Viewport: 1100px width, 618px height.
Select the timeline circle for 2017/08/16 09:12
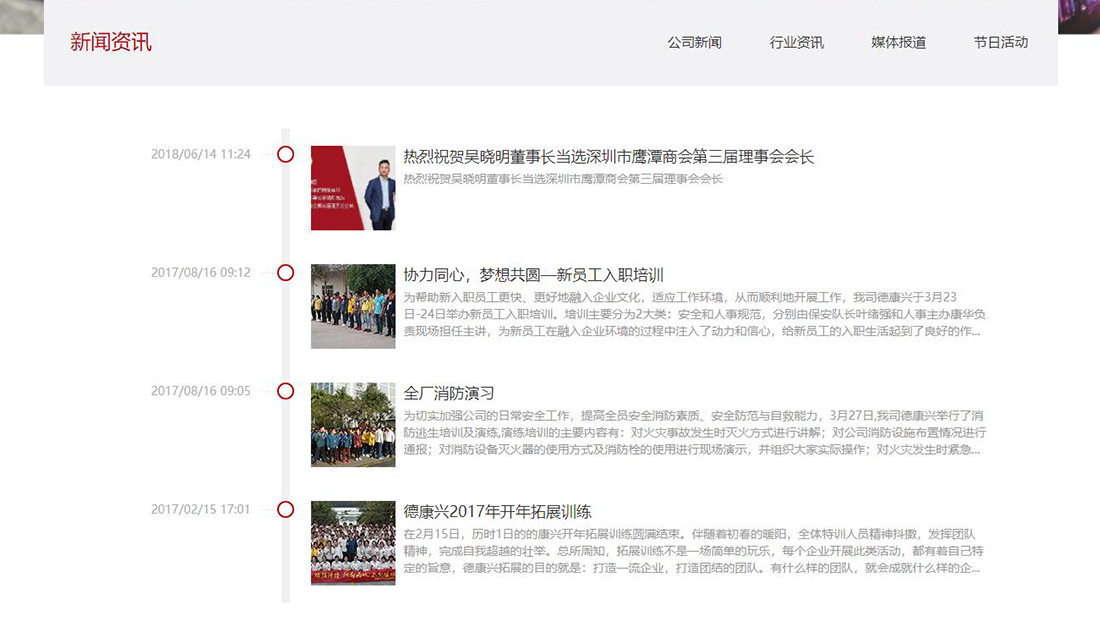(285, 272)
